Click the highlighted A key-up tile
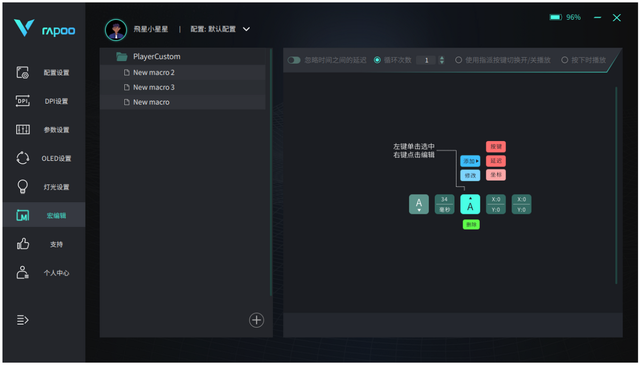This screenshot has width=640, height=365. click(x=470, y=204)
